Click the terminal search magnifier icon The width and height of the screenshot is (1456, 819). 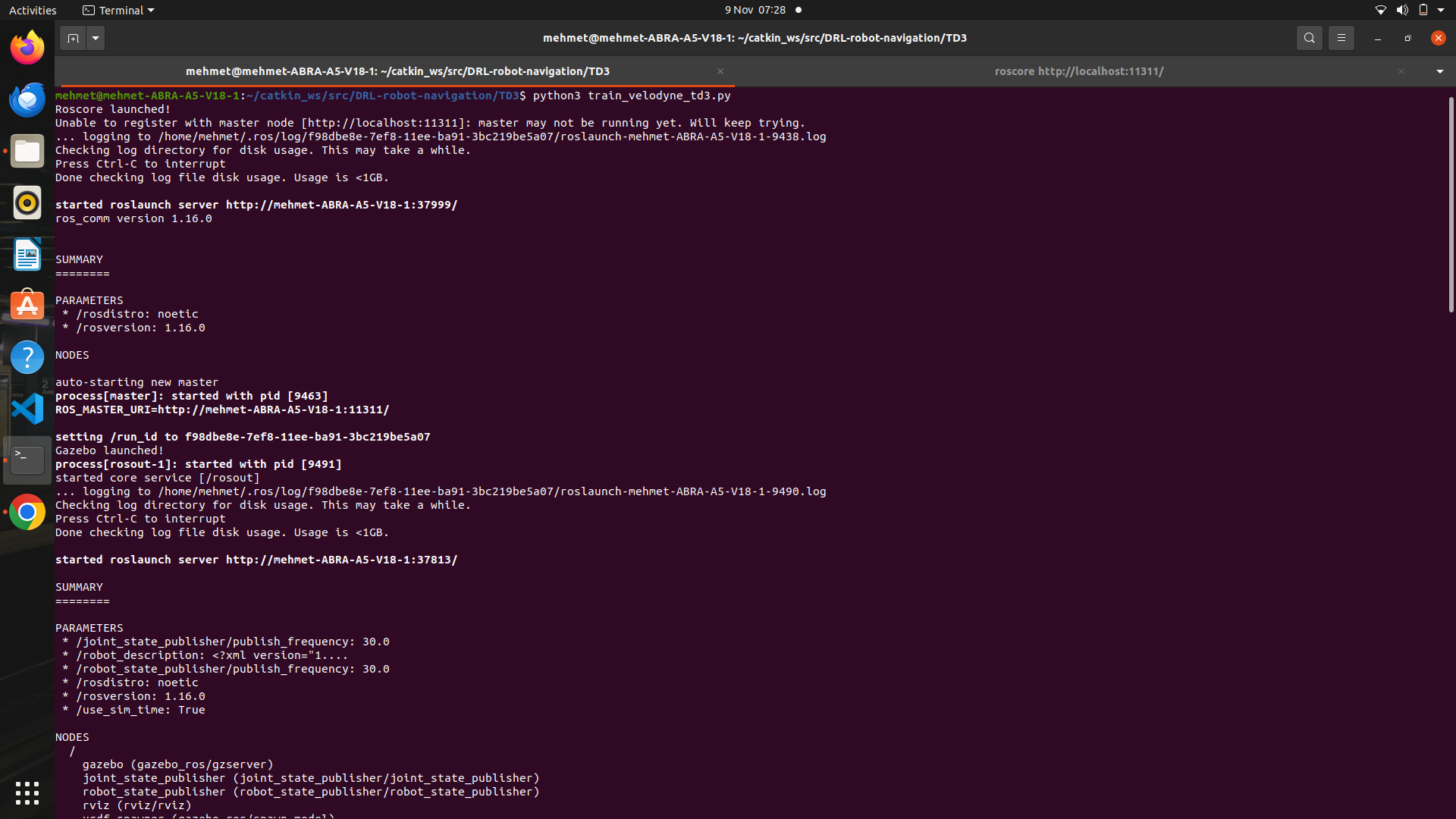point(1309,37)
